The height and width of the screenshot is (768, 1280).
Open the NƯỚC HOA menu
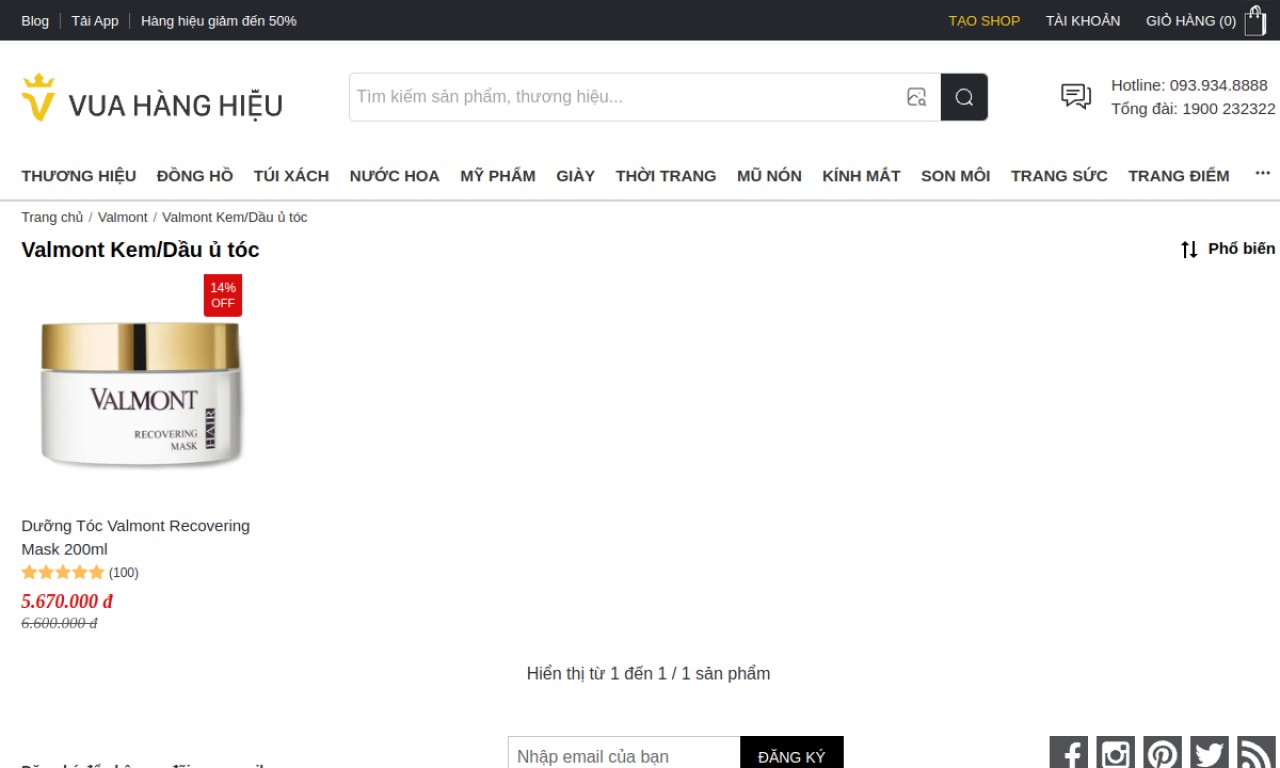pyautogui.click(x=394, y=176)
